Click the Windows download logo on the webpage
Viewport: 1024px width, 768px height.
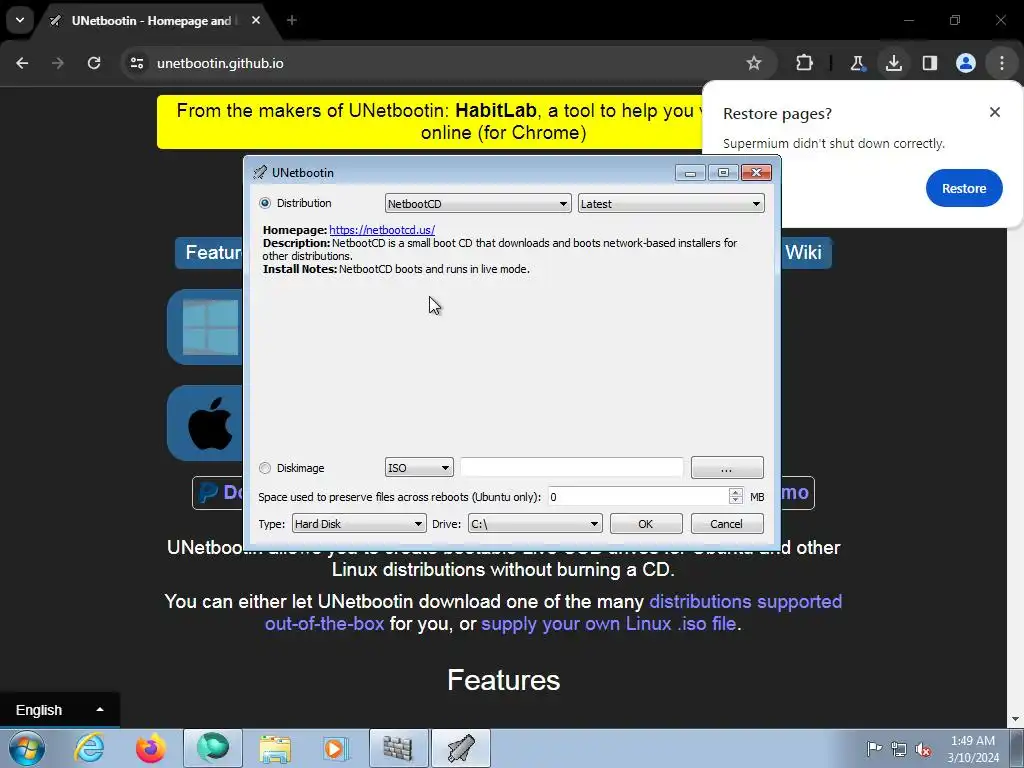coord(210,327)
